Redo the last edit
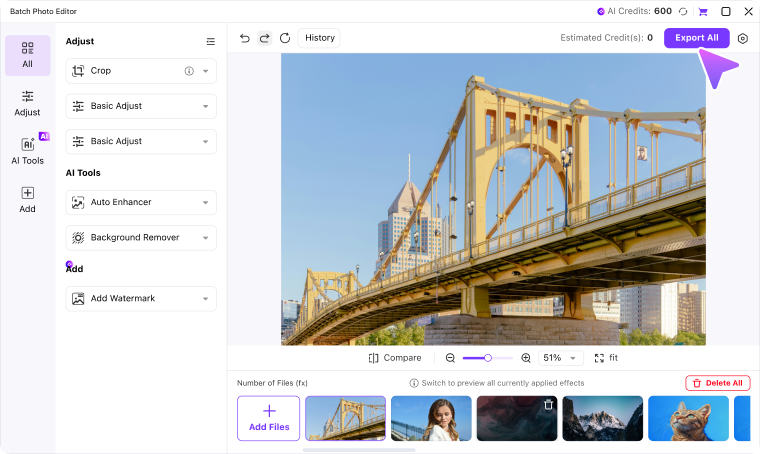Screen dimensions: 760x454 (265, 38)
